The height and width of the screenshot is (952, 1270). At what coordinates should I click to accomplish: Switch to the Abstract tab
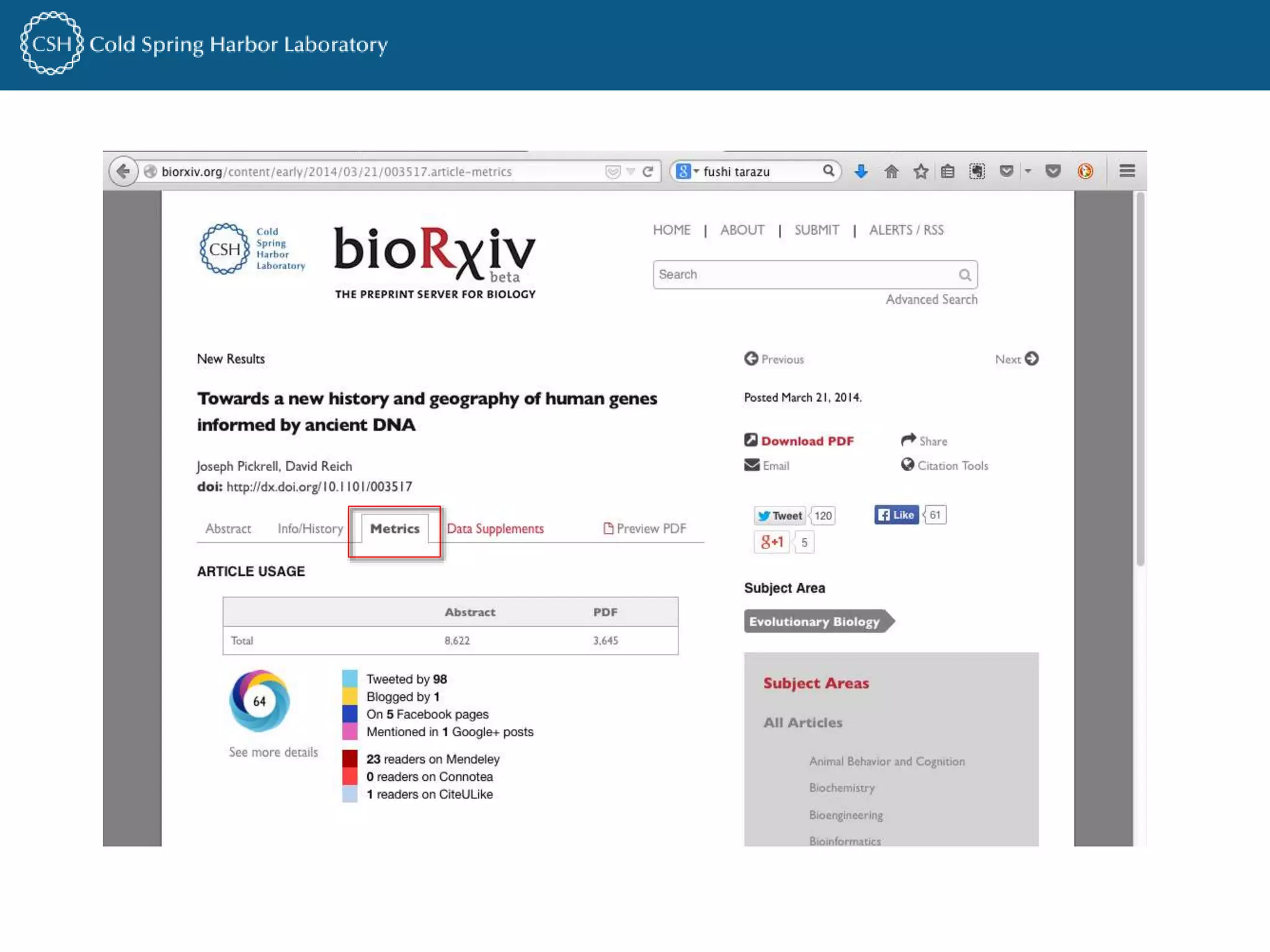click(228, 529)
